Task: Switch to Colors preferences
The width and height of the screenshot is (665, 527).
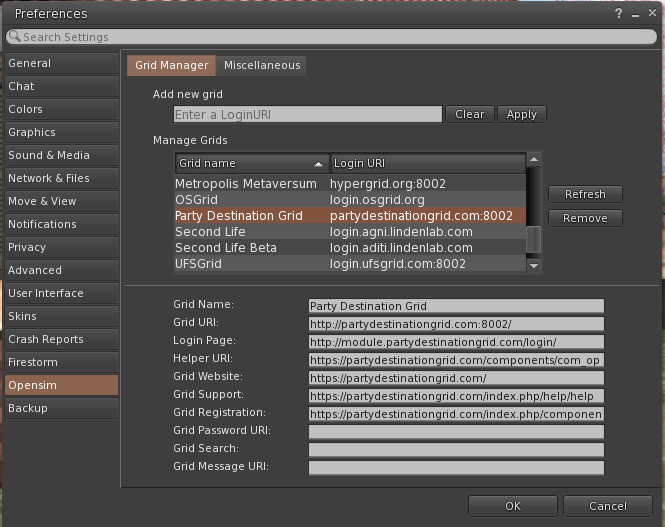Action: point(62,109)
